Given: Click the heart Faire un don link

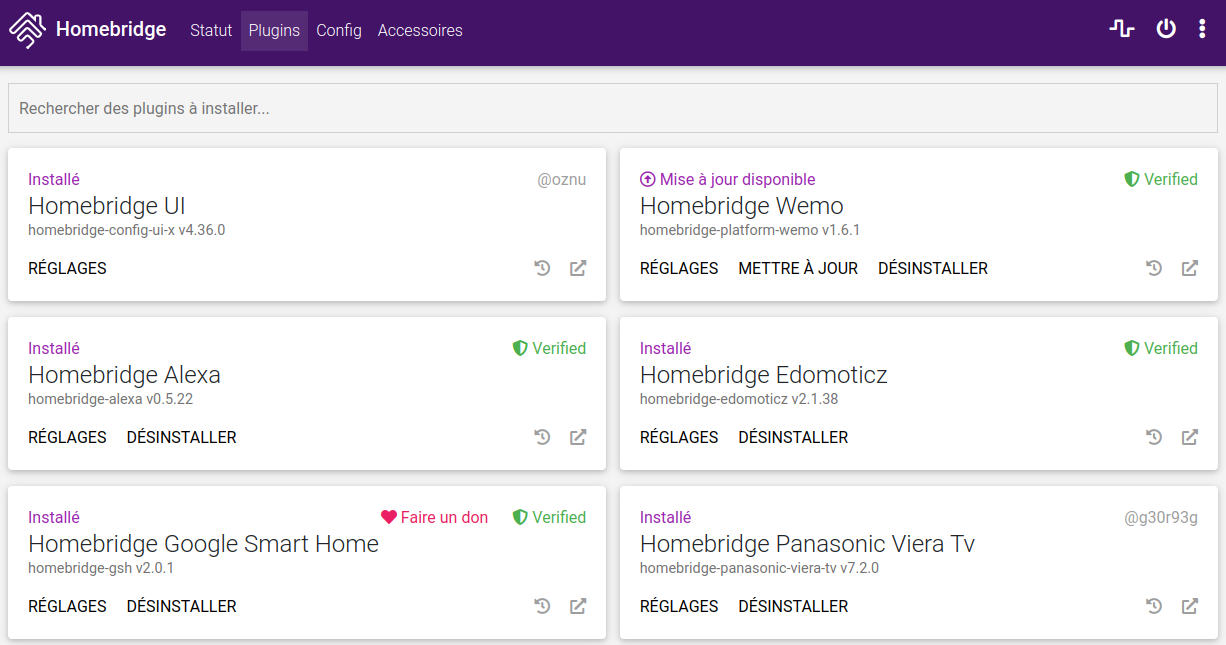Looking at the screenshot, I should click(x=435, y=517).
